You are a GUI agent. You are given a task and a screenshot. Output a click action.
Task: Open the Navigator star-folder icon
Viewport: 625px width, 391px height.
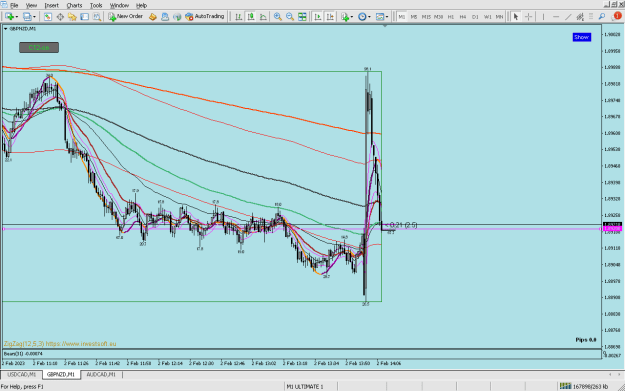(x=72, y=16)
